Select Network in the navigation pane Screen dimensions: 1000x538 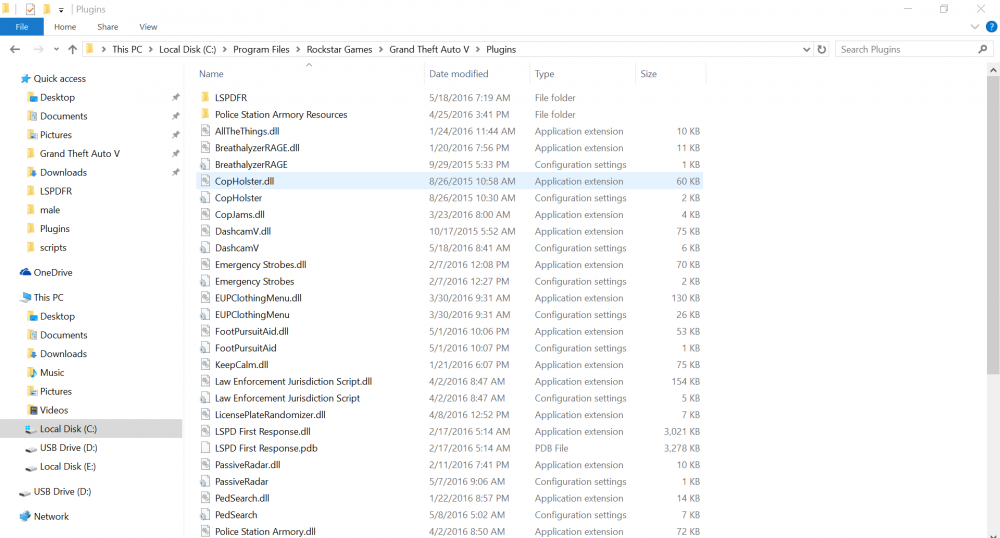tap(51, 516)
